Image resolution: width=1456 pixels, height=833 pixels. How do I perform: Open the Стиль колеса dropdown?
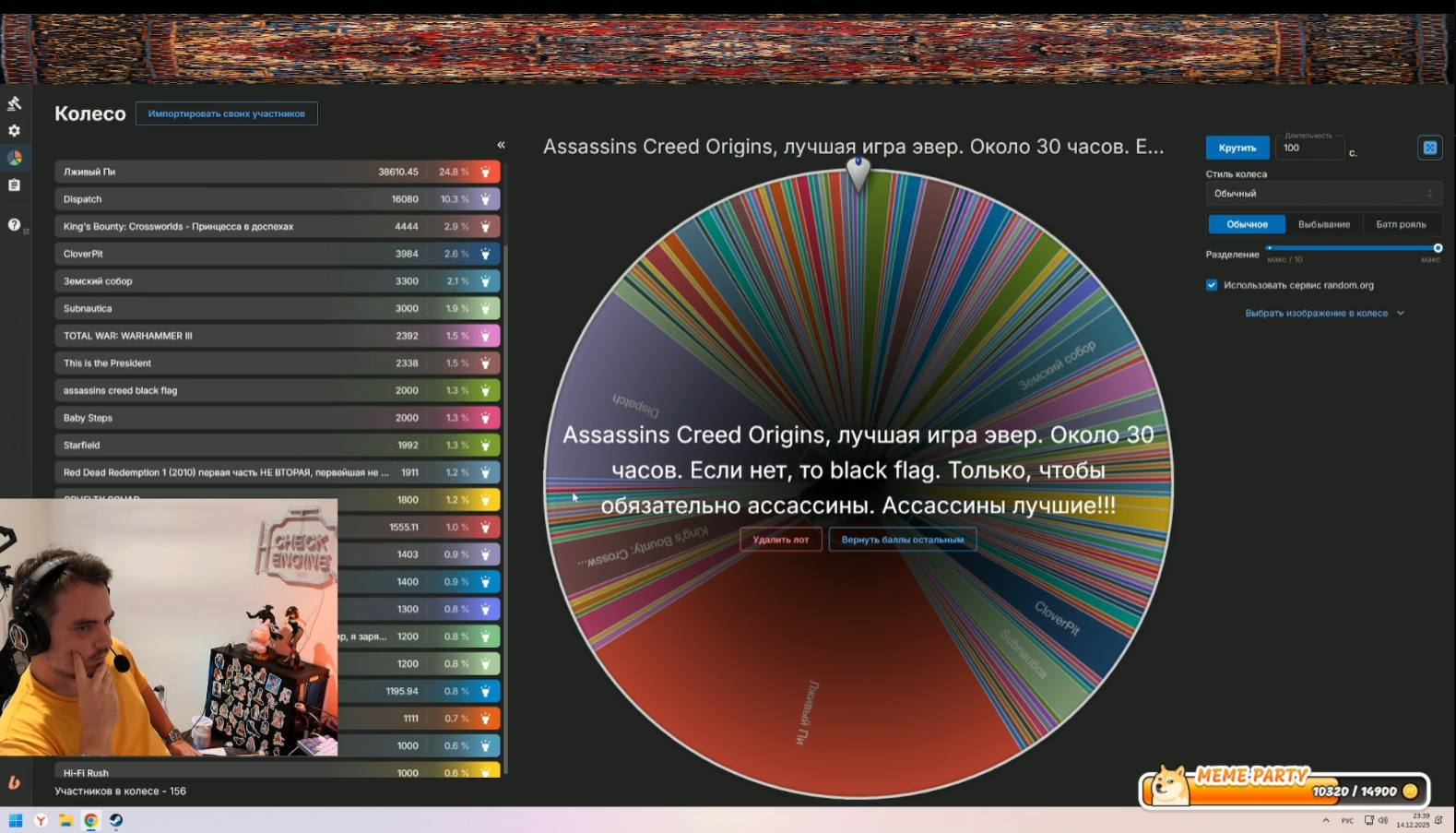(x=1323, y=194)
